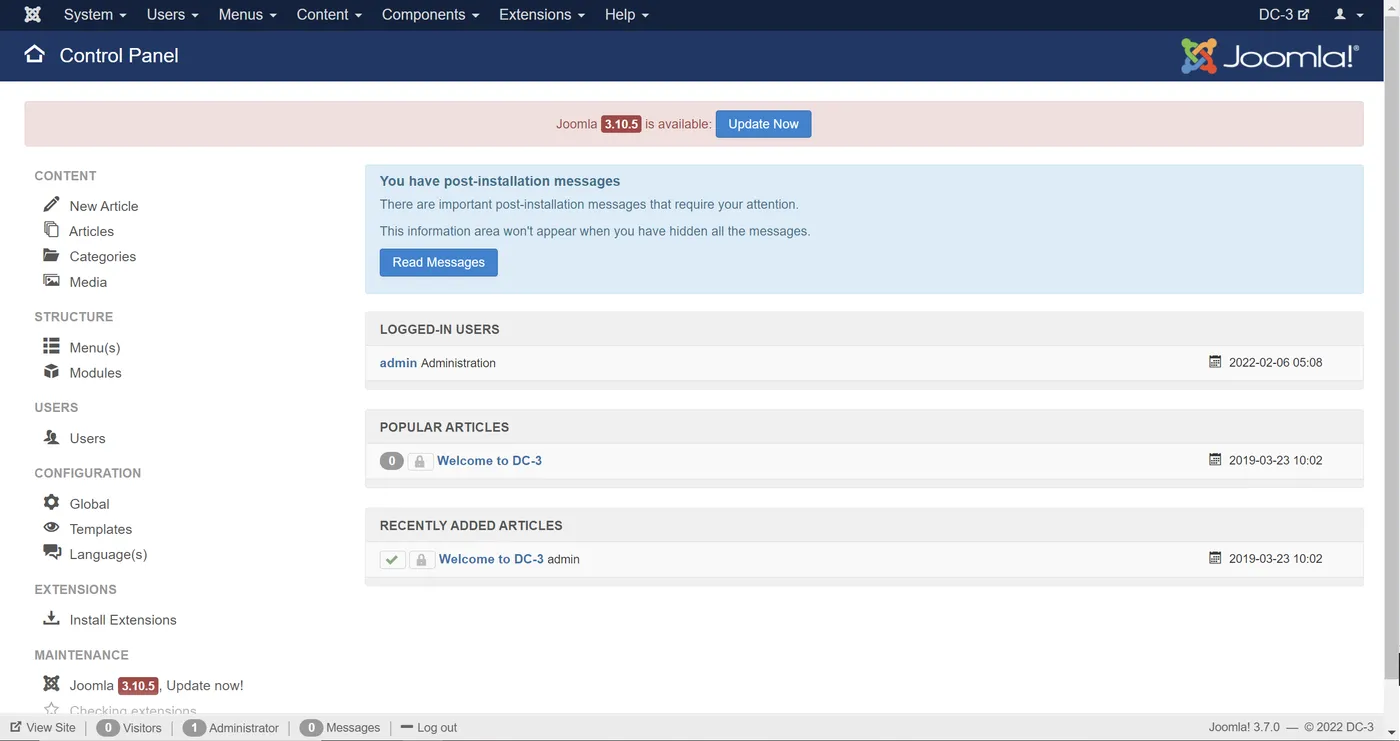Click the list icon beside Menu(s)
The width and height of the screenshot is (1400, 741).
52,346
